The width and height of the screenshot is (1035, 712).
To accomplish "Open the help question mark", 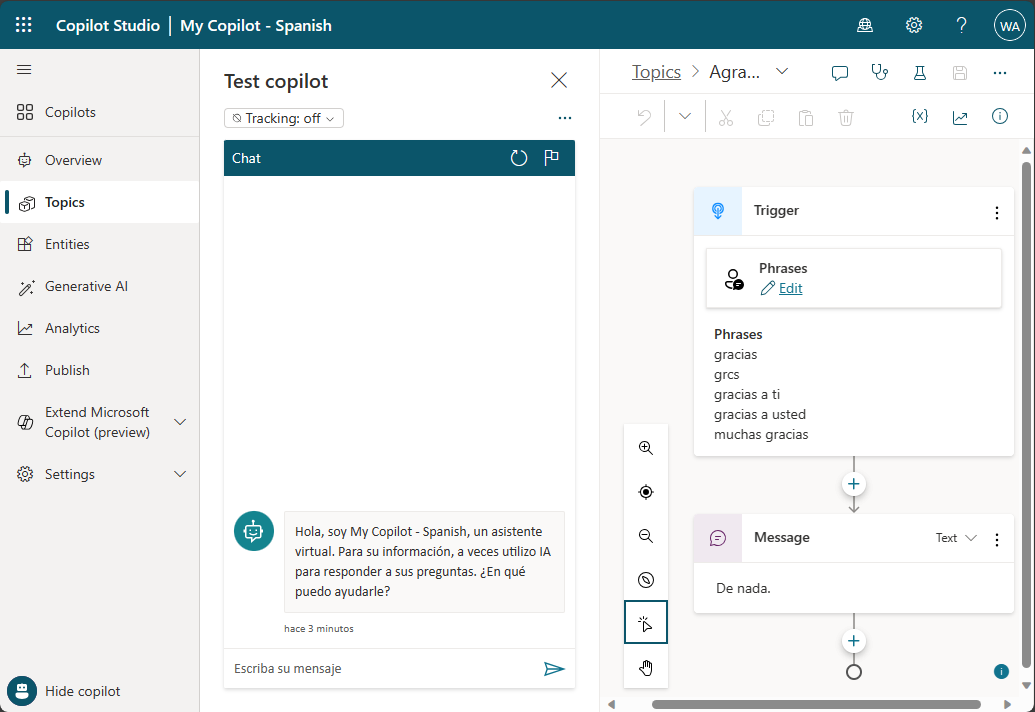I will tap(962, 25).
